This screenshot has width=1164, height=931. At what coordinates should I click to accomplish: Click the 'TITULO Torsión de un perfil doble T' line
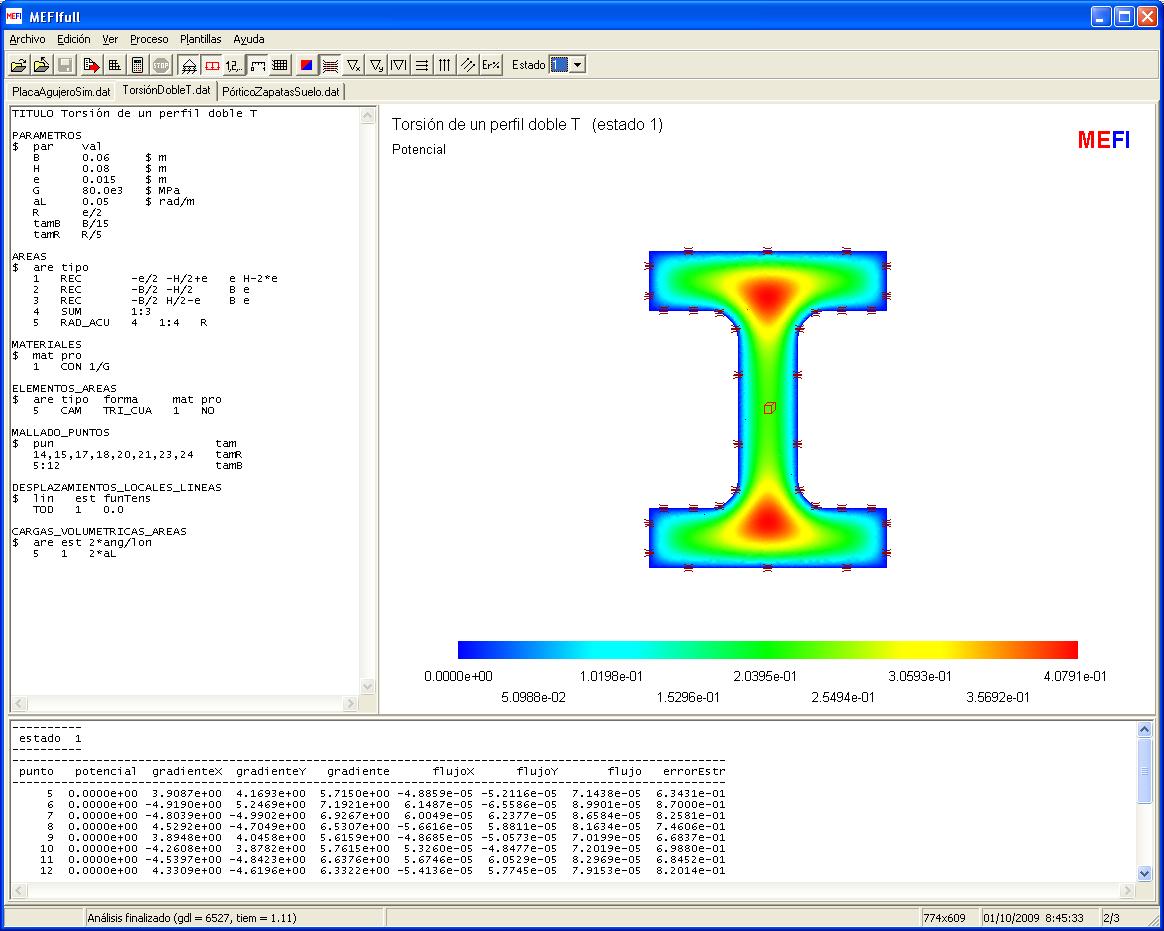[x=134, y=114]
